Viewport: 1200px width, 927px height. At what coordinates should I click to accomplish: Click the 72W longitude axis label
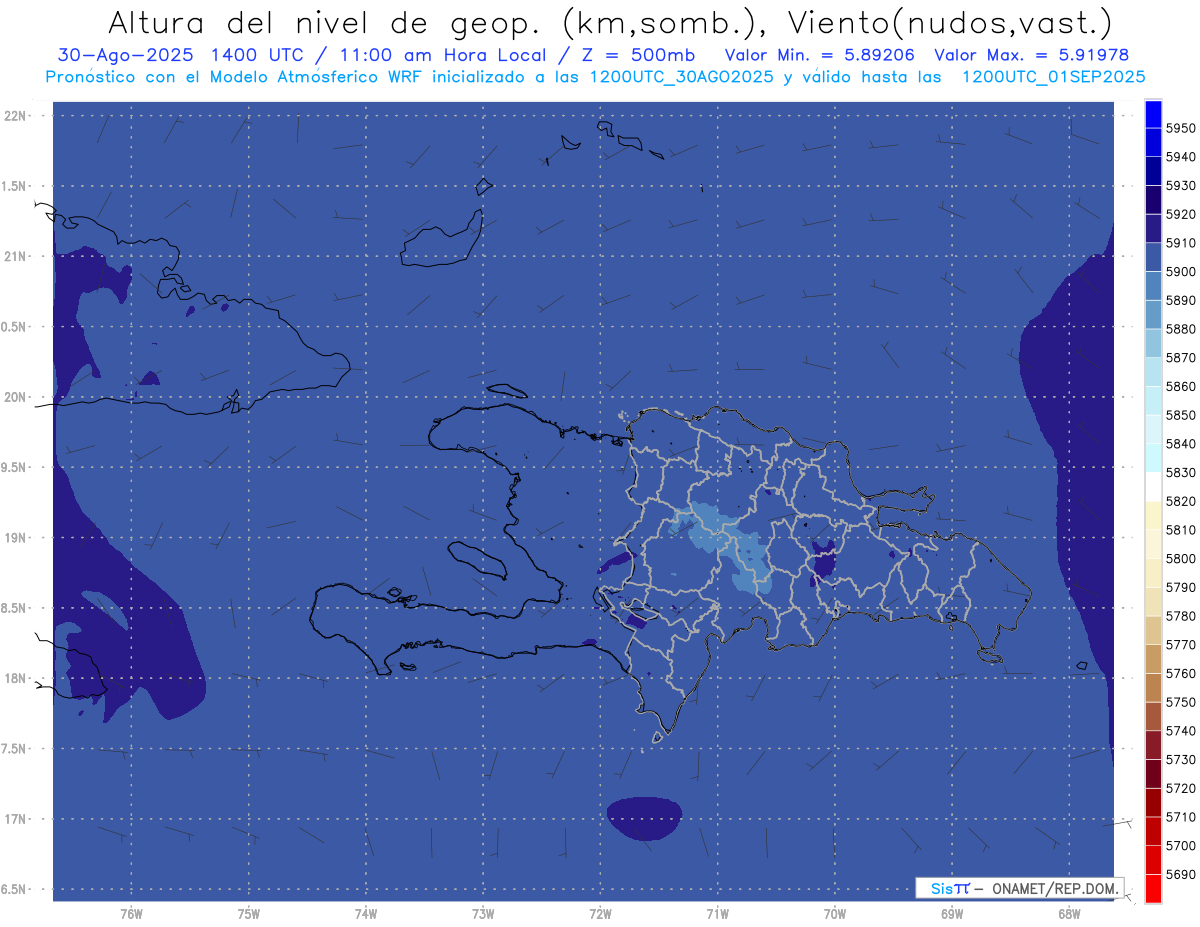(x=600, y=914)
